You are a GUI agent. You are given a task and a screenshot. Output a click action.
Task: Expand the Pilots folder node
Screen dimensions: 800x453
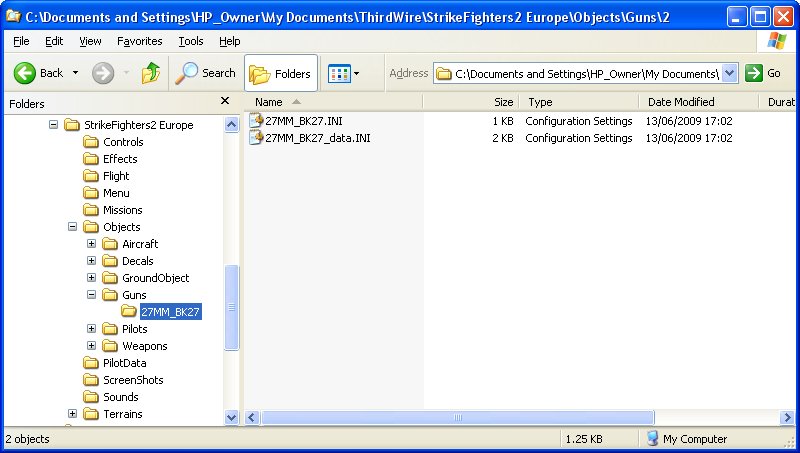(91, 329)
